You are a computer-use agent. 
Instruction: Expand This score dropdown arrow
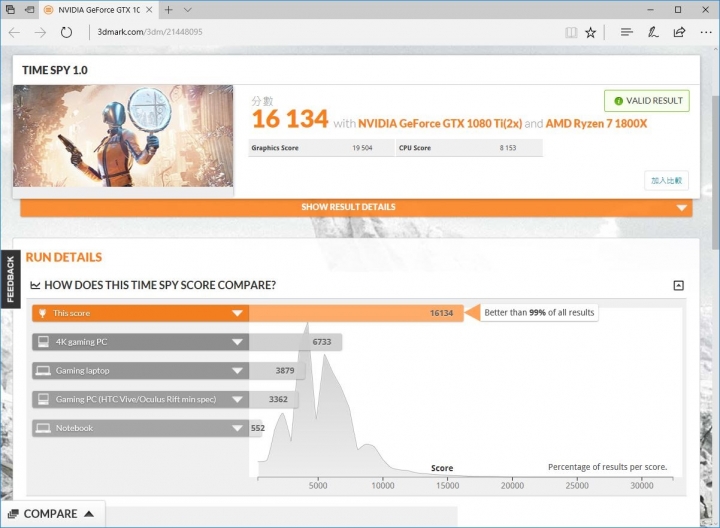pyautogui.click(x=237, y=313)
